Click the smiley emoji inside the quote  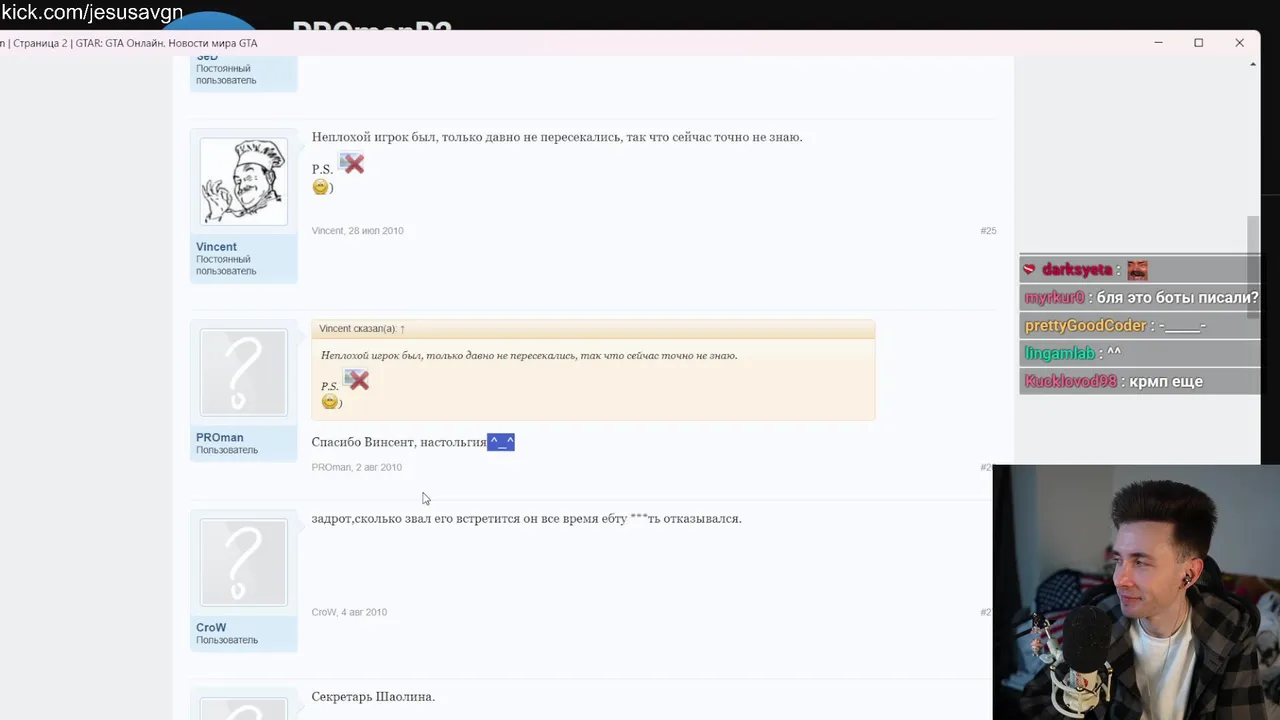329,401
